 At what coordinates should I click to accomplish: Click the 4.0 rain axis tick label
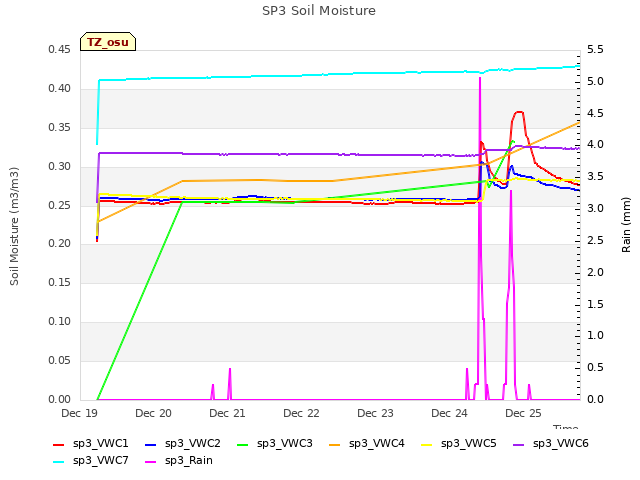tap(595, 145)
